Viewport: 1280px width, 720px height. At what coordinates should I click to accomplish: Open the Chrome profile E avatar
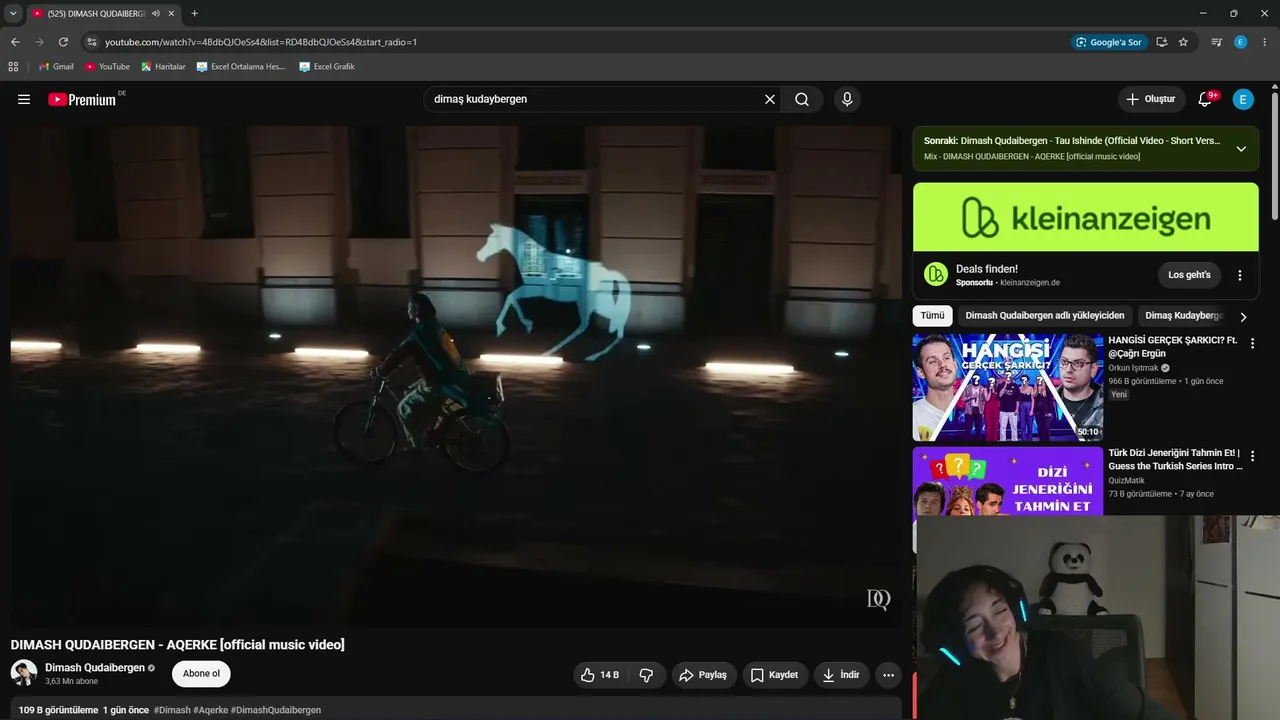[1241, 42]
